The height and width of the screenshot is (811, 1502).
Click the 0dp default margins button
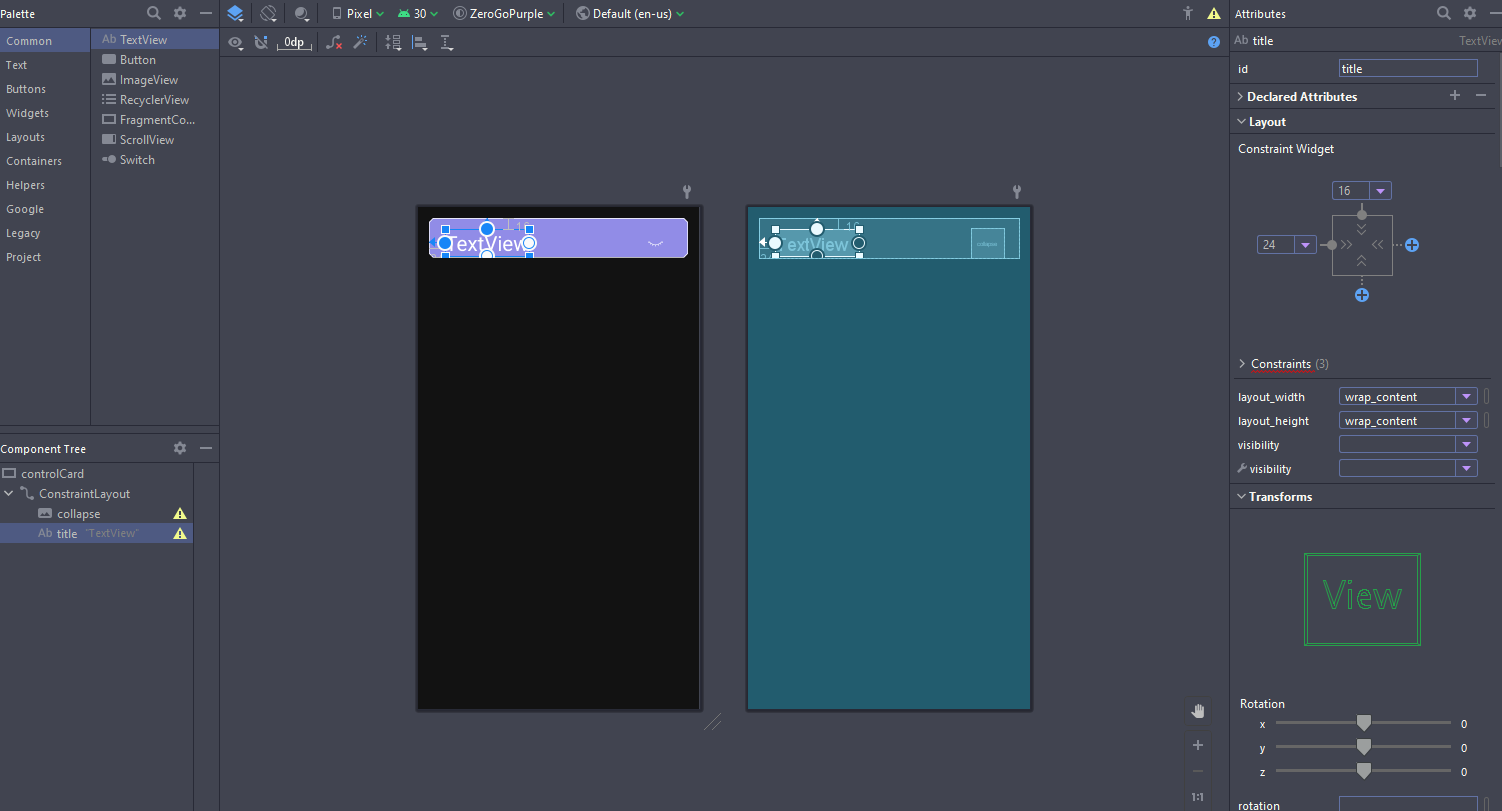(x=294, y=43)
